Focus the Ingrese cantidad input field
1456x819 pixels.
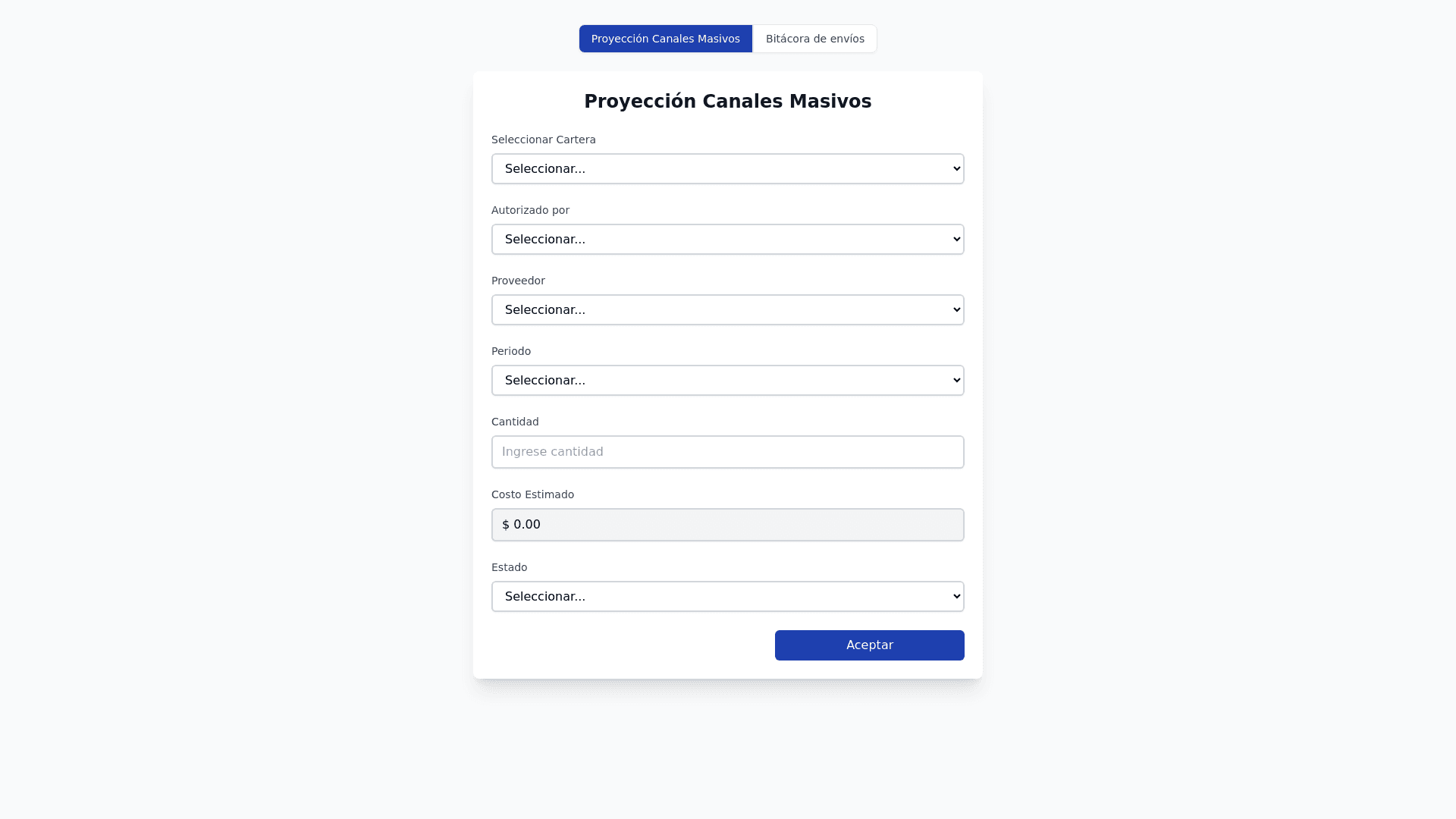point(727,452)
